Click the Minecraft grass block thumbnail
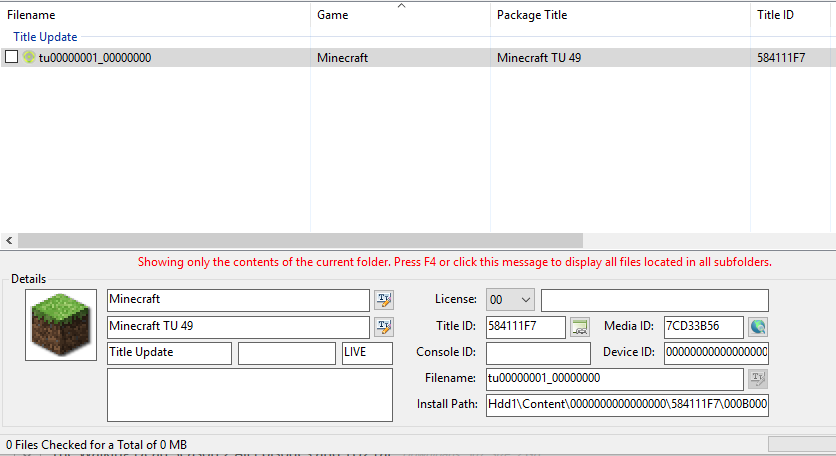The image size is (836, 456). click(61, 326)
